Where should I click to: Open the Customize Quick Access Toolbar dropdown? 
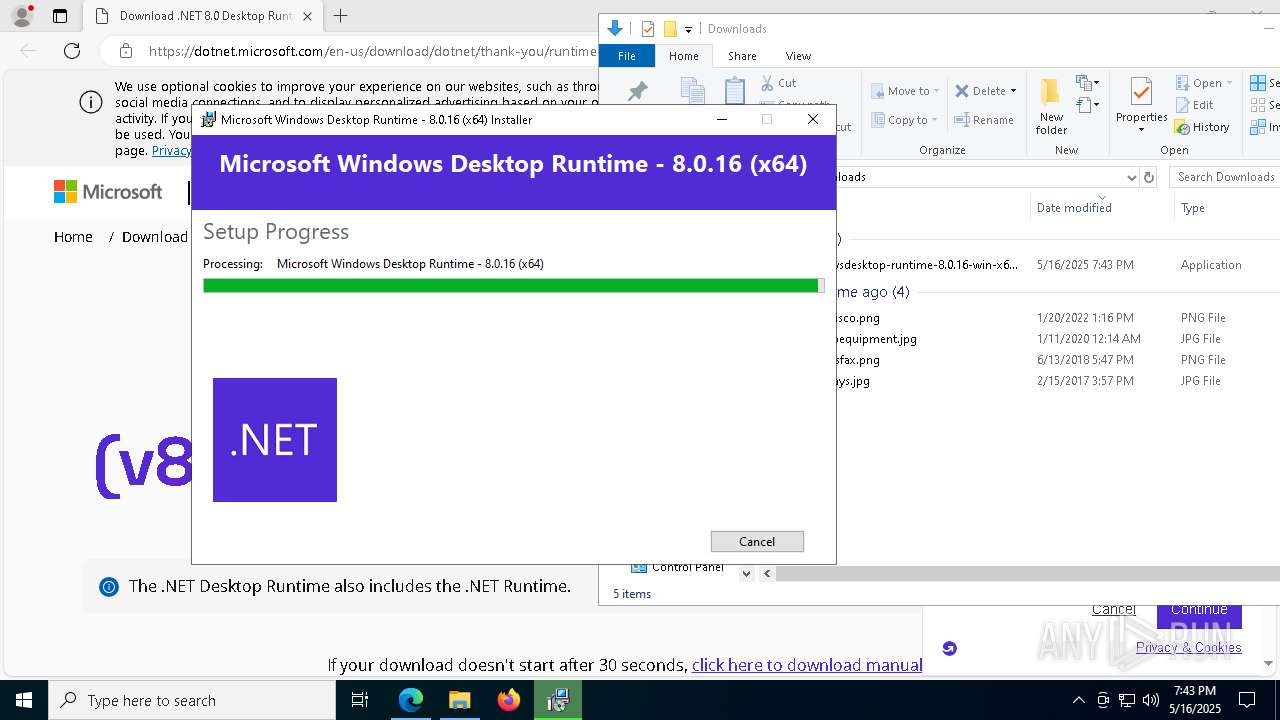click(688, 30)
